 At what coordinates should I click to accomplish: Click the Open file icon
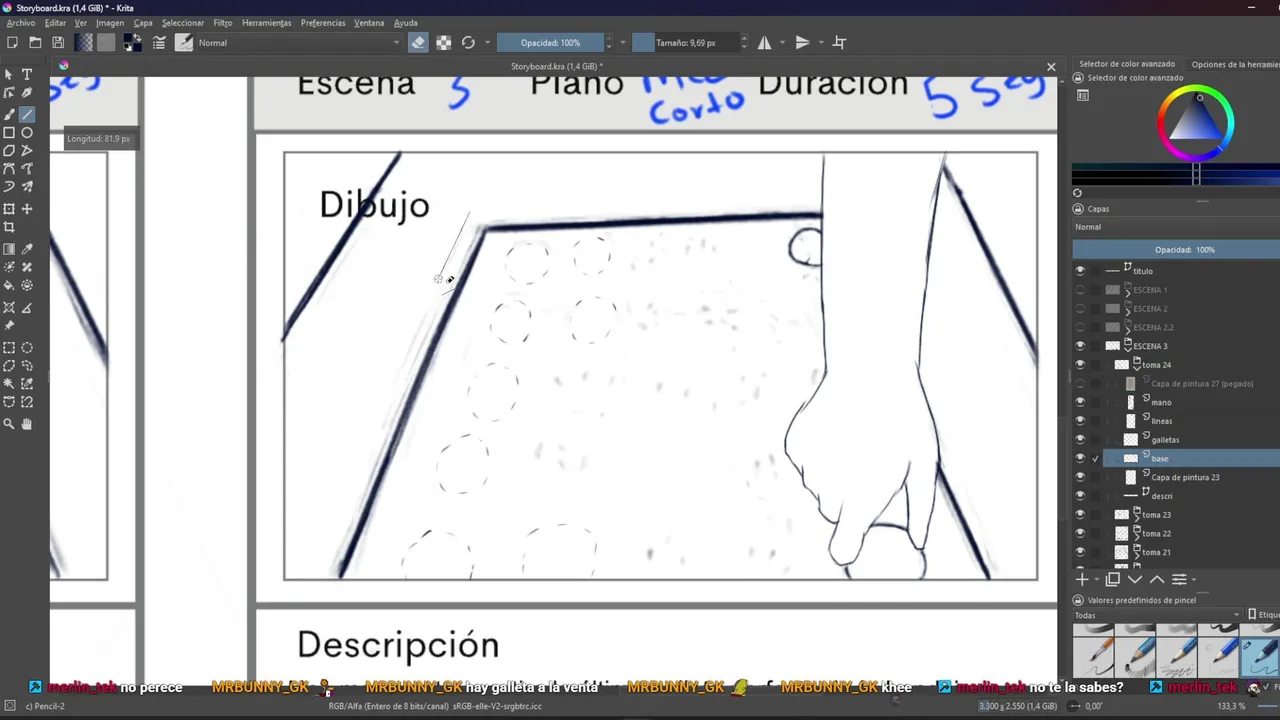(35, 42)
